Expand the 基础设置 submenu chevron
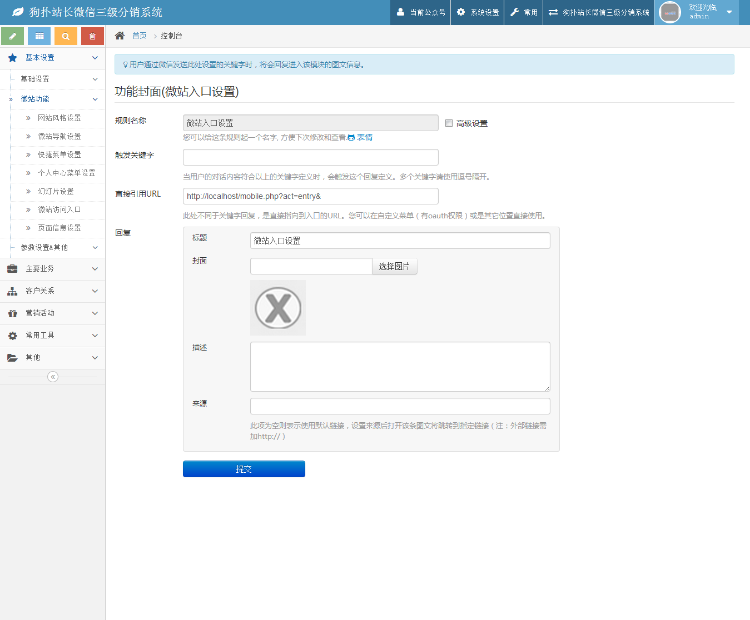The image size is (750, 620). (x=95, y=79)
